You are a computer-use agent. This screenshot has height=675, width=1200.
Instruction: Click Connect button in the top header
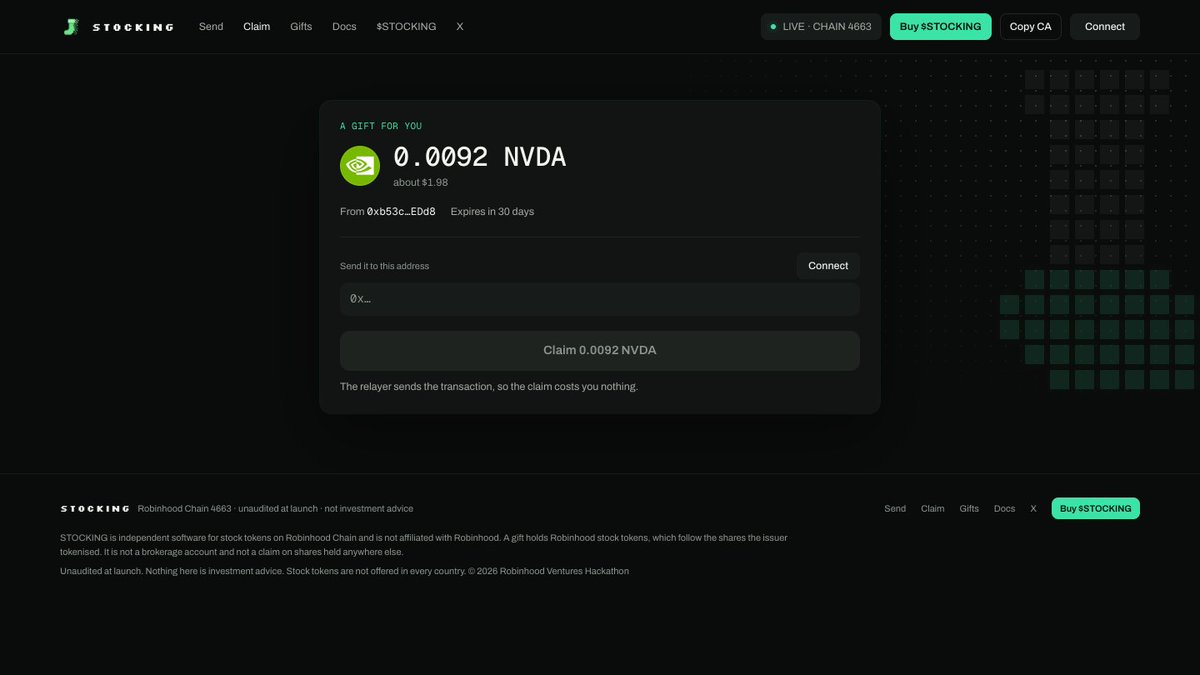tap(1105, 27)
